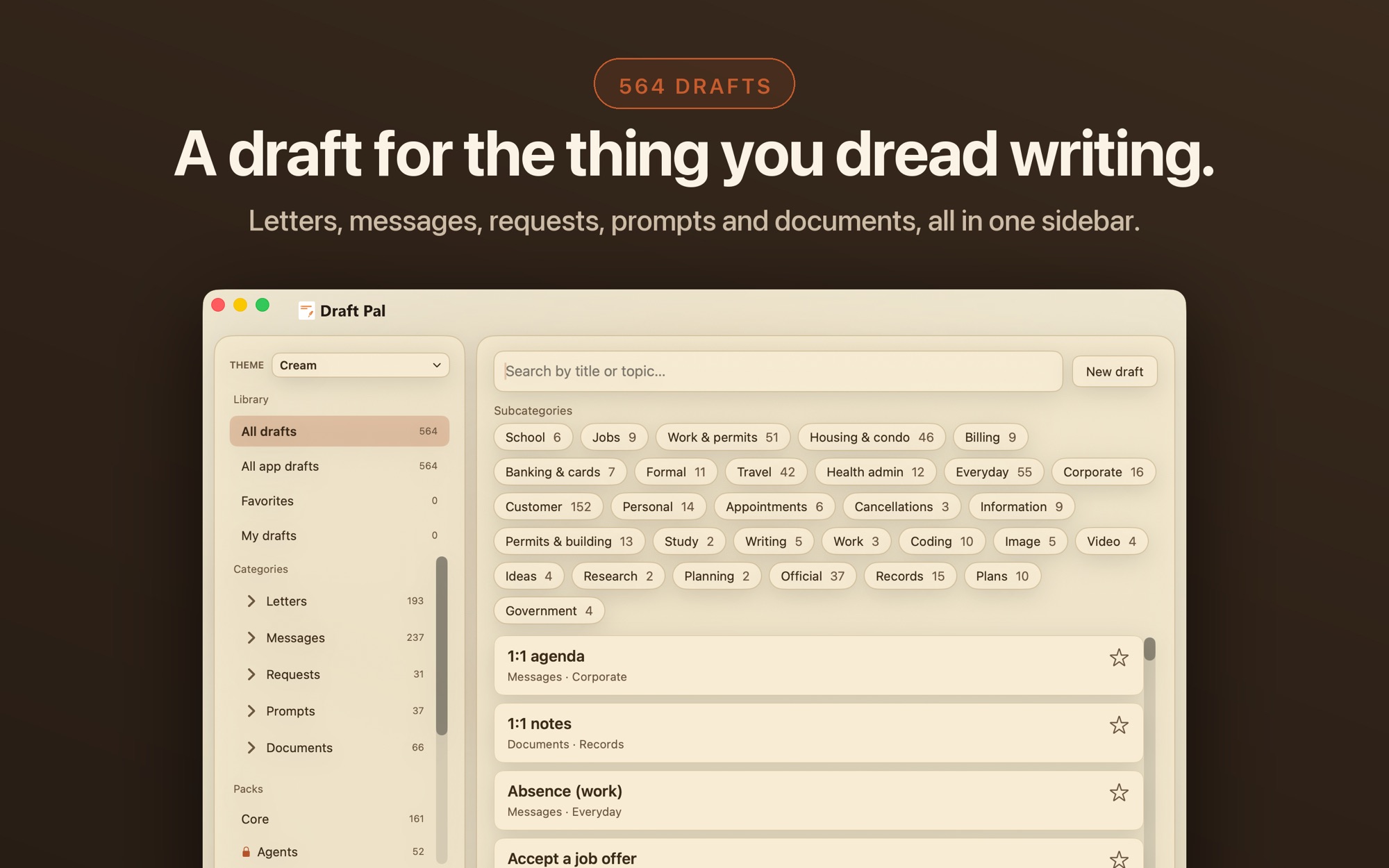Expand the Prompts category chevron
The width and height of the screenshot is (1389, 868).
[x=251, y=710]
